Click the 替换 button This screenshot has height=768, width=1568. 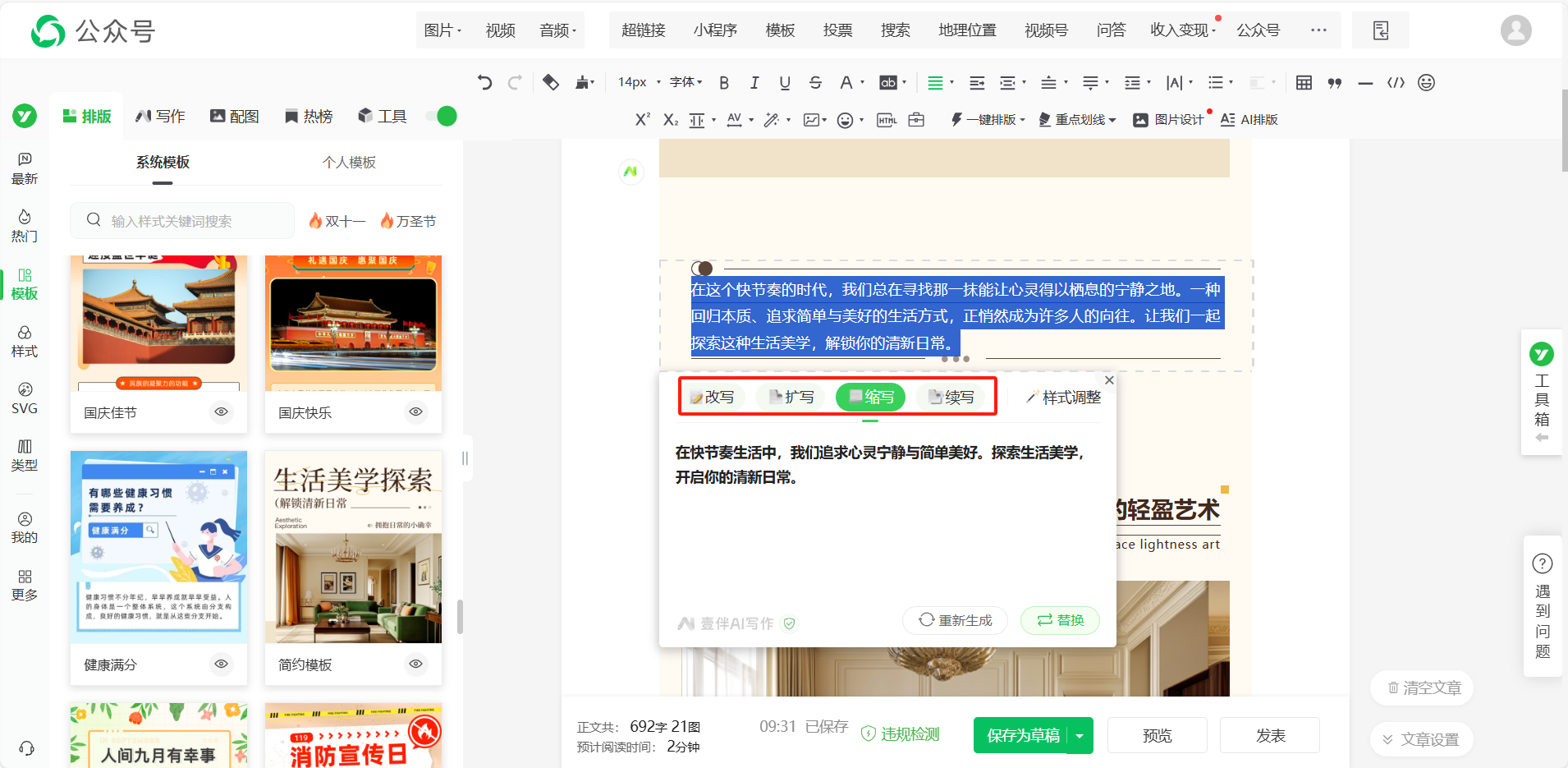[1060, 620]
